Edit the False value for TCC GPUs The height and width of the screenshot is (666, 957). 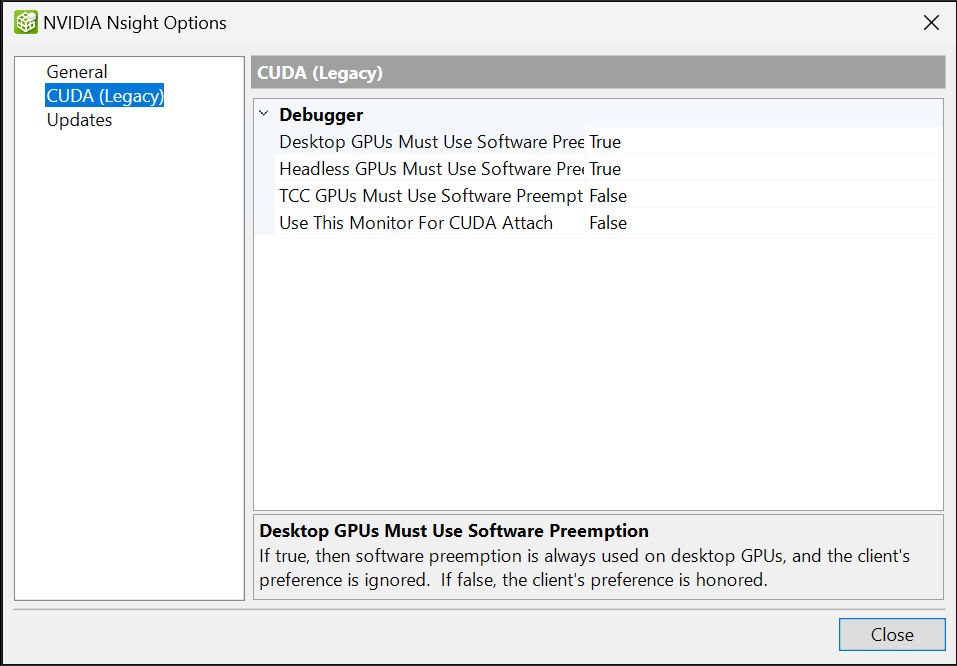[764, 195]
